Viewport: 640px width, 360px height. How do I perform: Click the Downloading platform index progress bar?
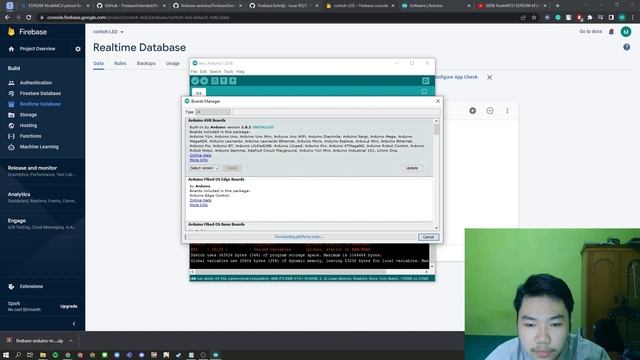301,237
